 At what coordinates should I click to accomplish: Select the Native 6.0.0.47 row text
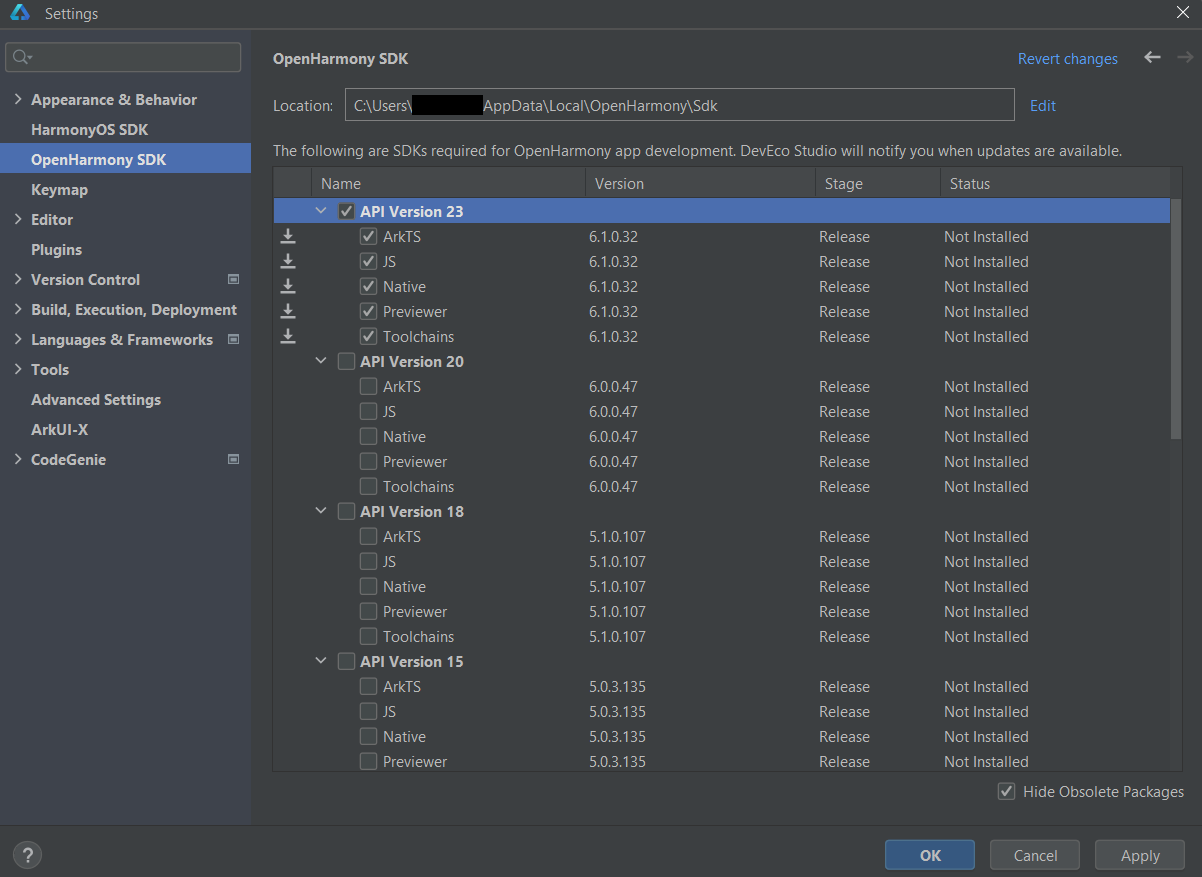(x=404, y=437)
